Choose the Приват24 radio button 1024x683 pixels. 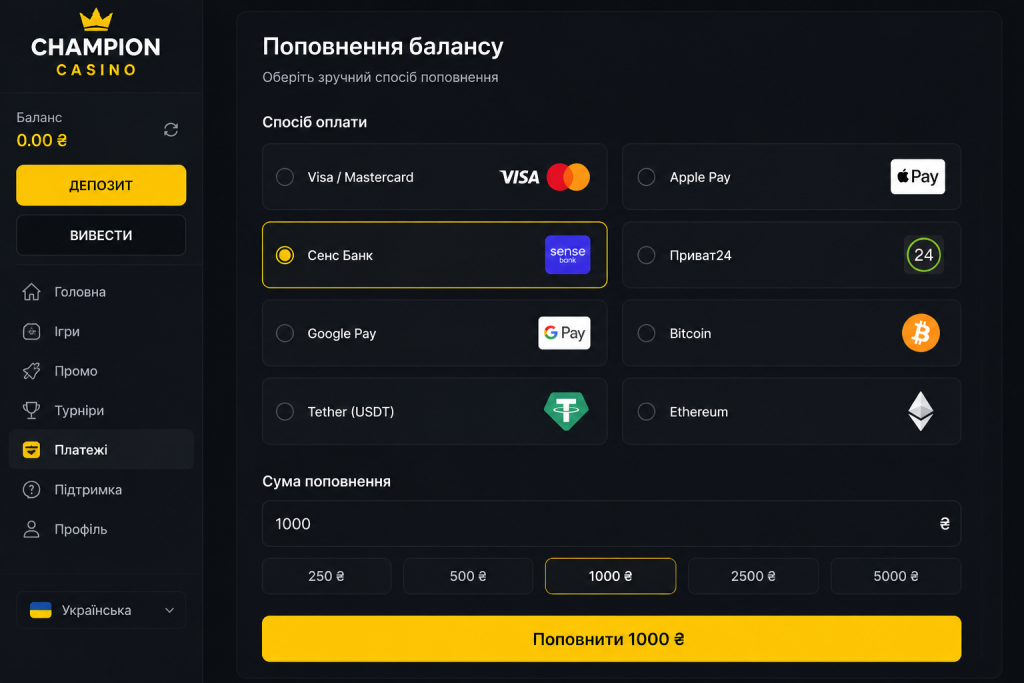click(x=647, y=255)
